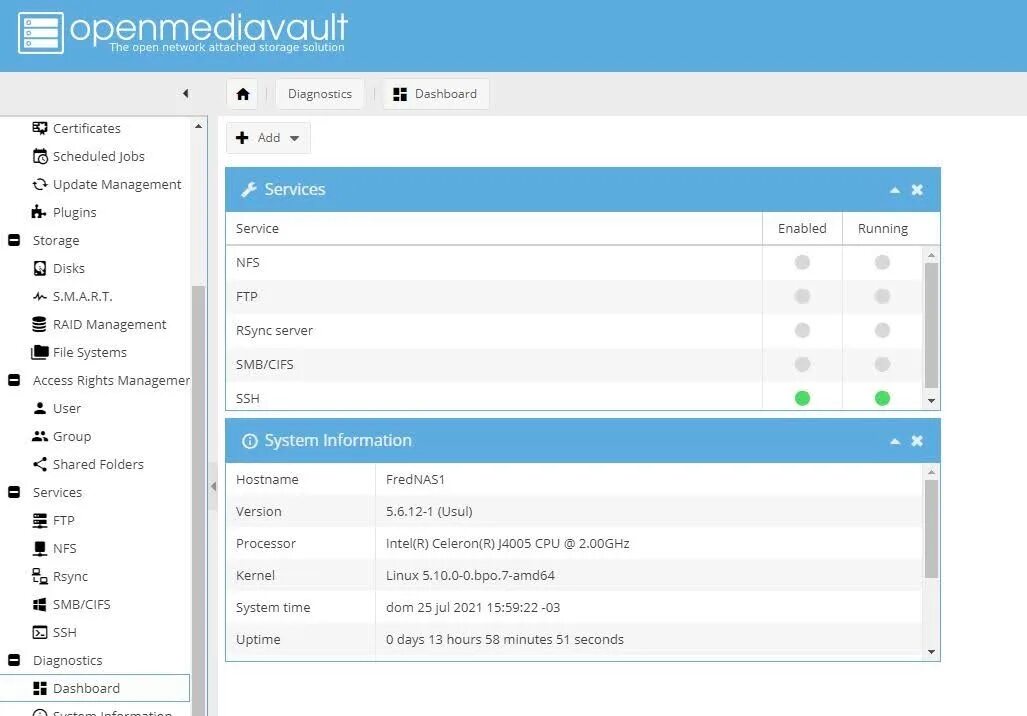This screenshot has height=716, width=1027.
Task: Sort by the Service column header
Action: [494, 228]
